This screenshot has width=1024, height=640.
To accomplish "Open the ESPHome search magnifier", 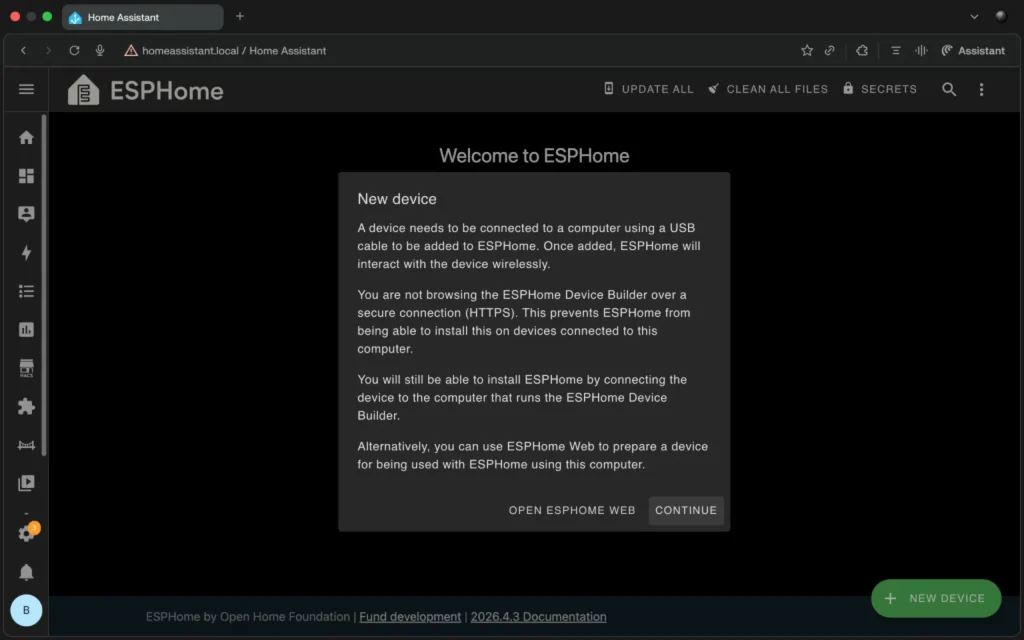I will 949,89.
